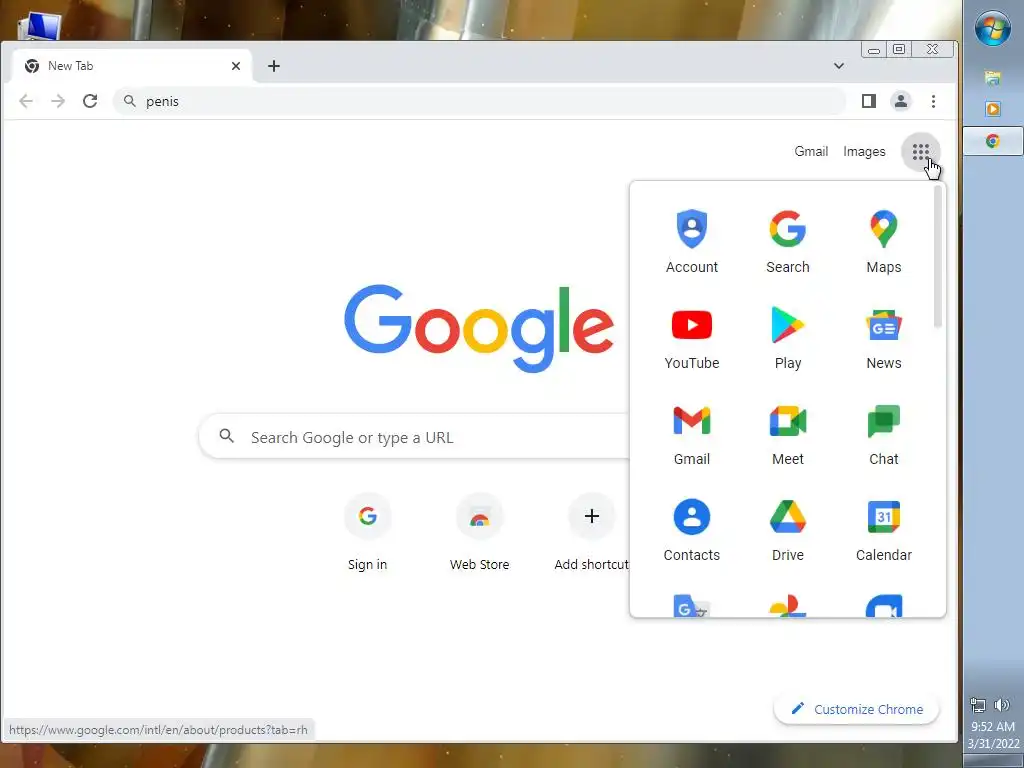The height and width of the screenshot is (768, 1024).
Task: Open Chrome three-dot menu
Action: [x=933, y=101]
